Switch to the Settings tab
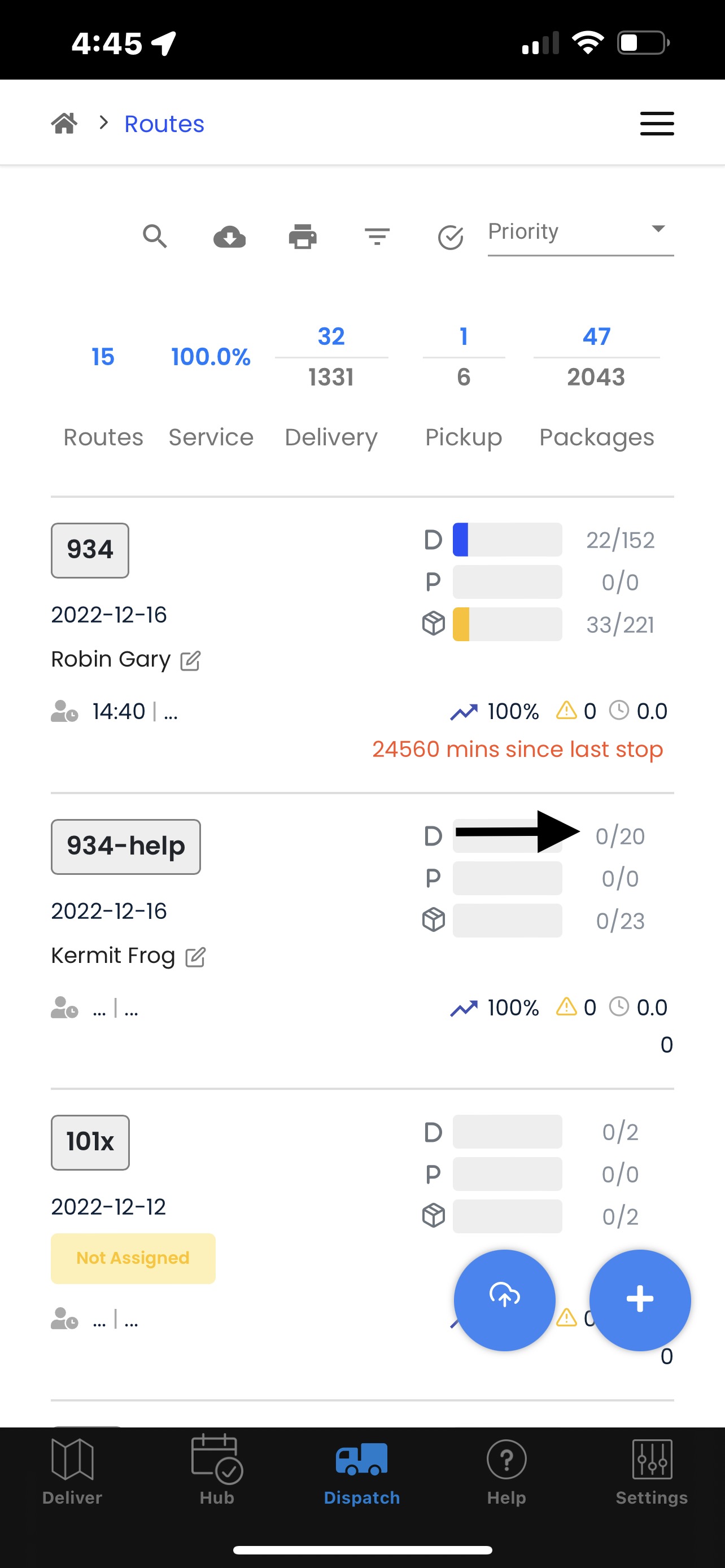The height and width of the screenshot is (1568, 725). [x=652, y=1470]
